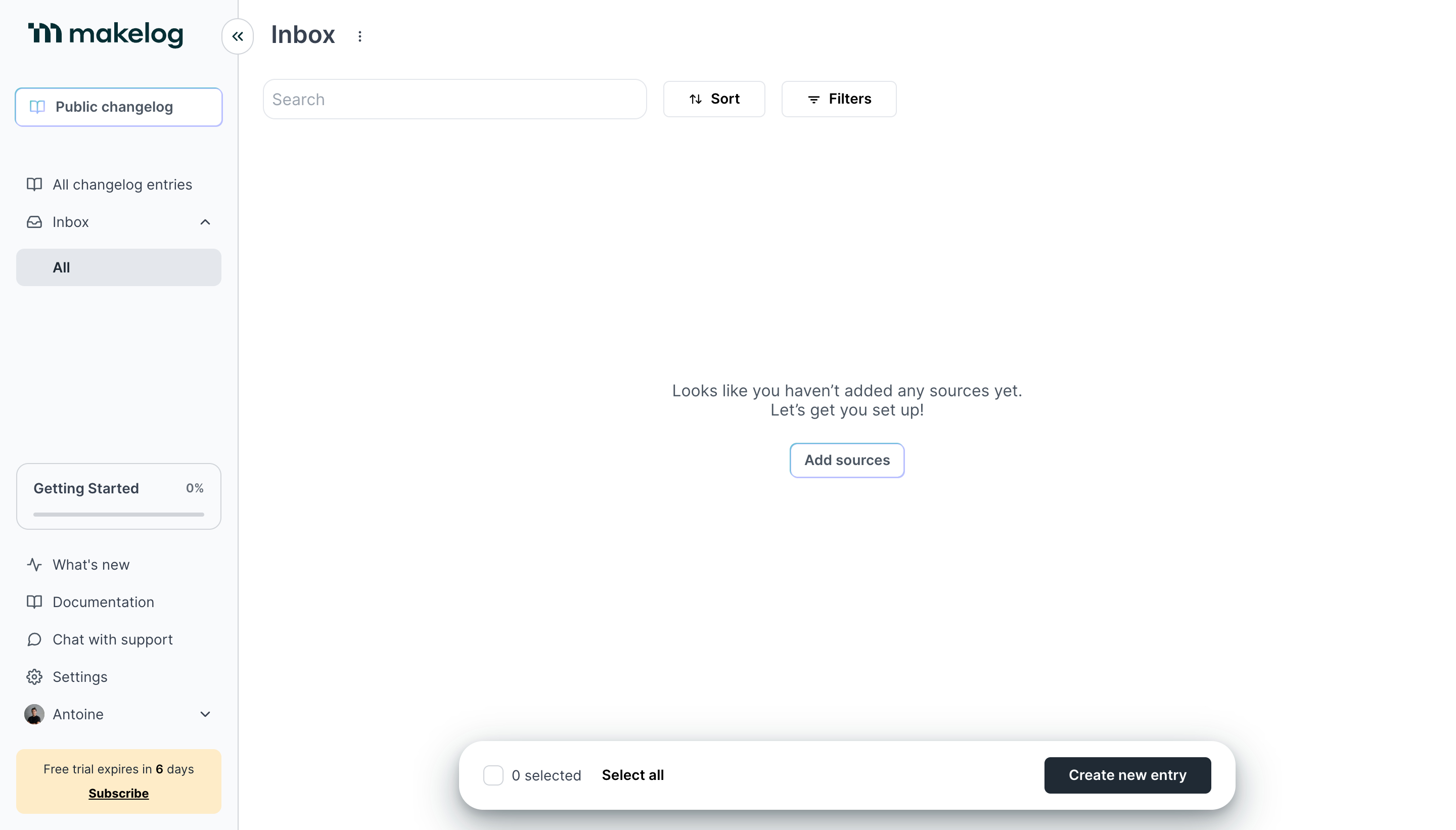Click the What's new activity icon
1456x830 pixels.
[34, 564]
